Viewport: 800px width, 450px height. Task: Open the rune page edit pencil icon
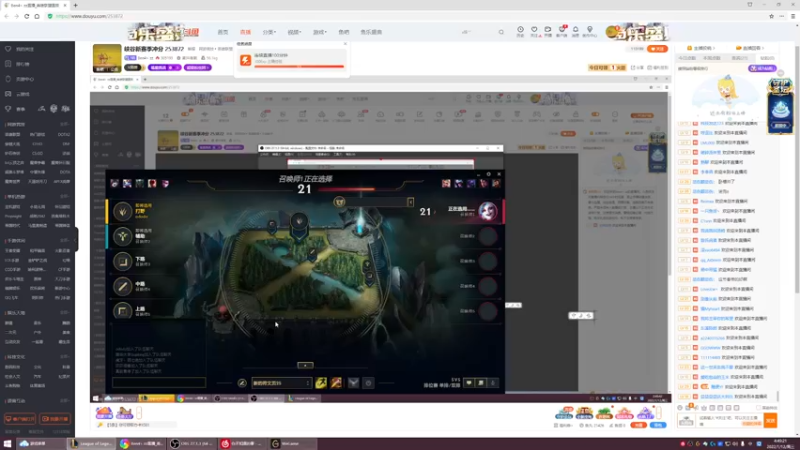point(242,383)
